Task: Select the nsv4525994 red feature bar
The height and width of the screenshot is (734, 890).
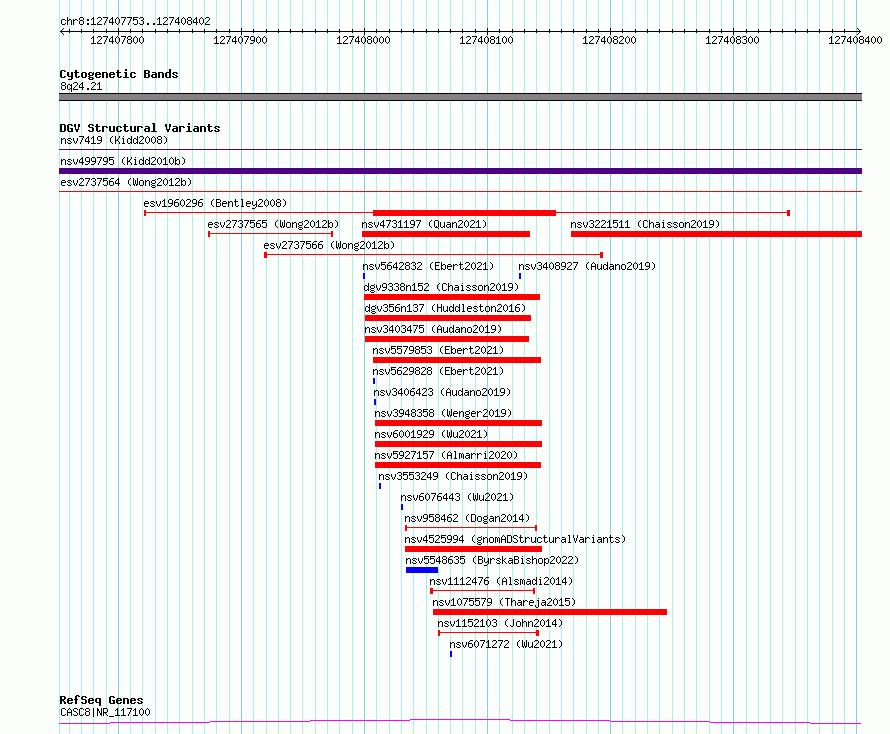Action: coord(473,549)
